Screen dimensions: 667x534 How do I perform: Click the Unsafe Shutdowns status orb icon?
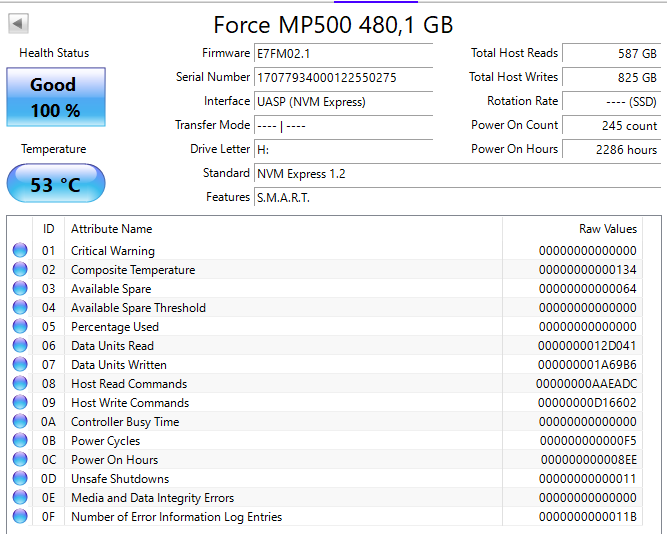(x=20, y=479)
